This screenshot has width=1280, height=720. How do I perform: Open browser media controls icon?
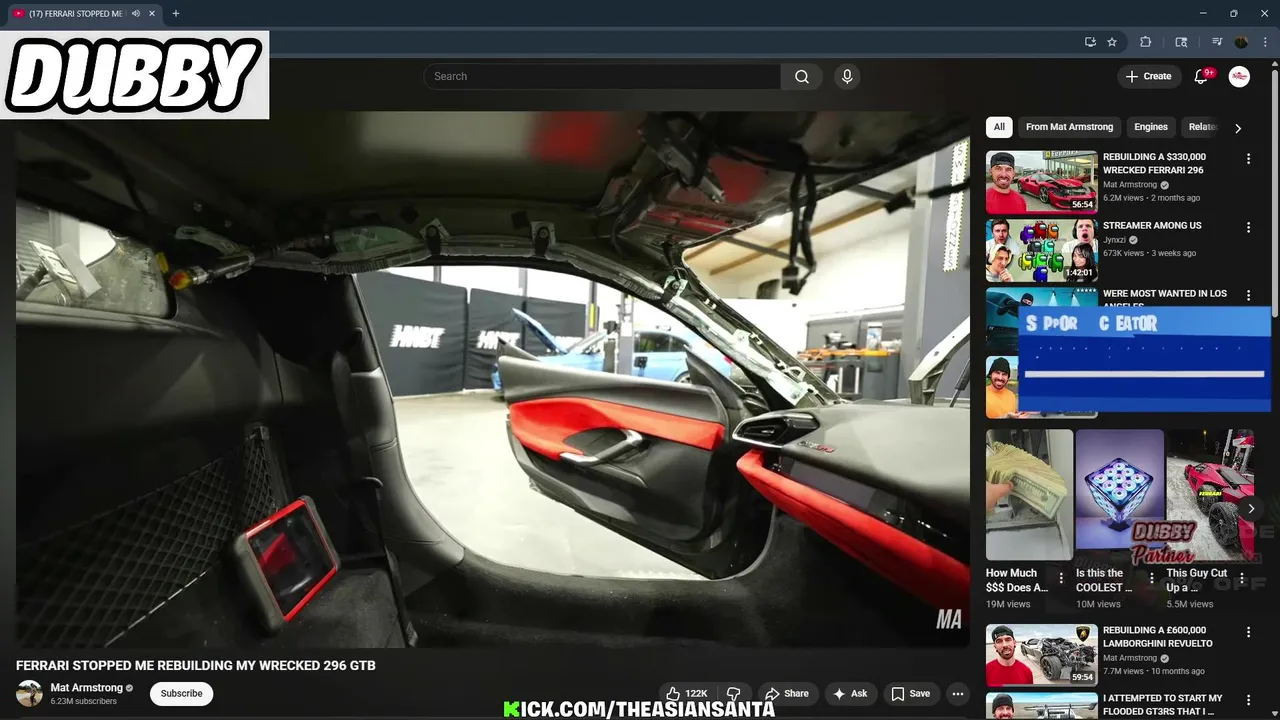tap(1217, 42)
